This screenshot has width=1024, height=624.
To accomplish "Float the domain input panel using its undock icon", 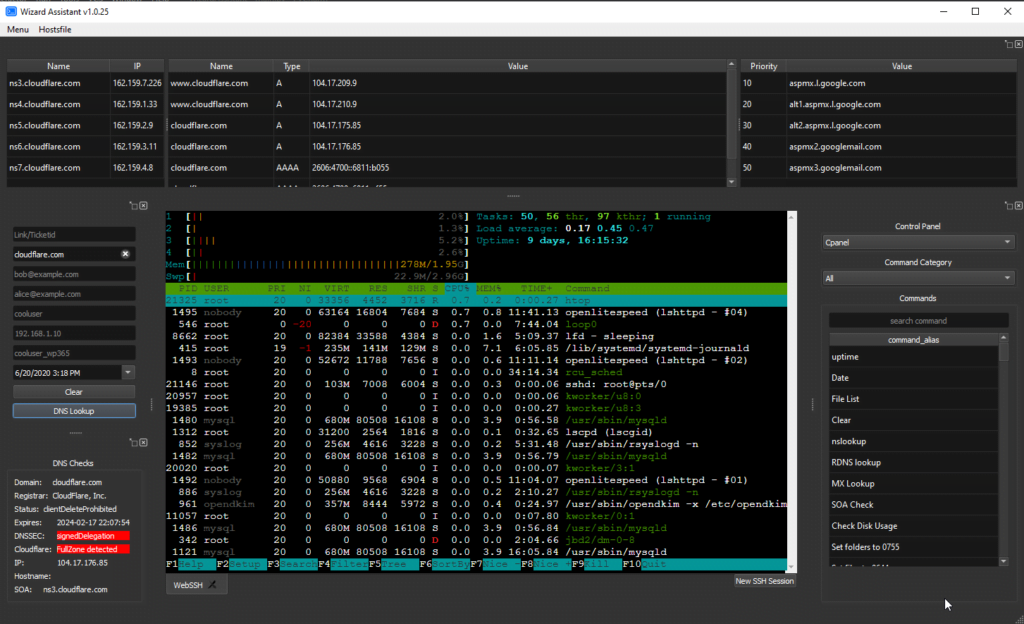I will [x=134, y=206].
